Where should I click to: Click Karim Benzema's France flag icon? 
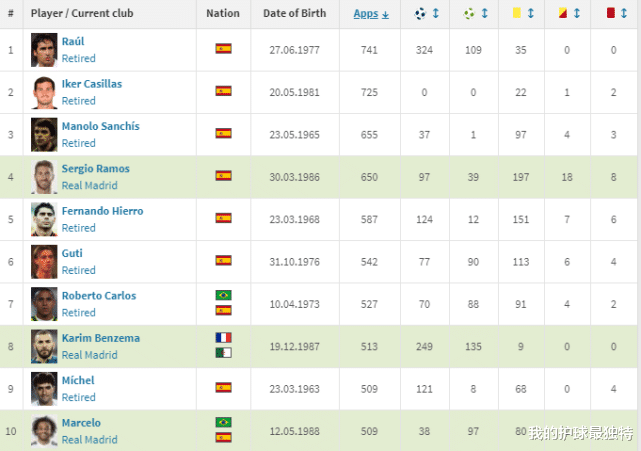[x=223, y=338]
